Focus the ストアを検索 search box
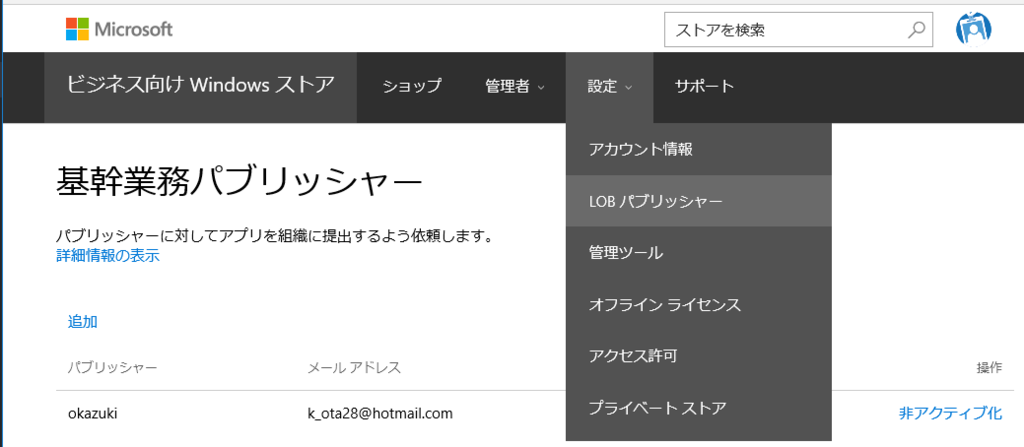The image size is (1024, 447). coord(798,29)
